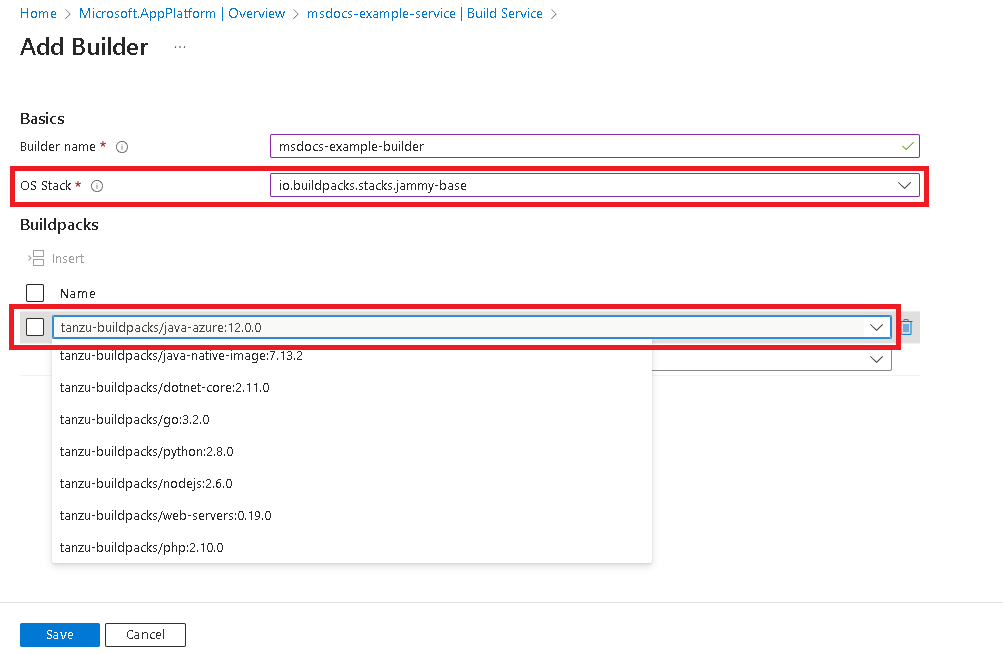Image resolution: width=1003 pixels, height=654 pixels.
Task: Delete the buildpack row with trash icon
Action: (x=906, y=327)
